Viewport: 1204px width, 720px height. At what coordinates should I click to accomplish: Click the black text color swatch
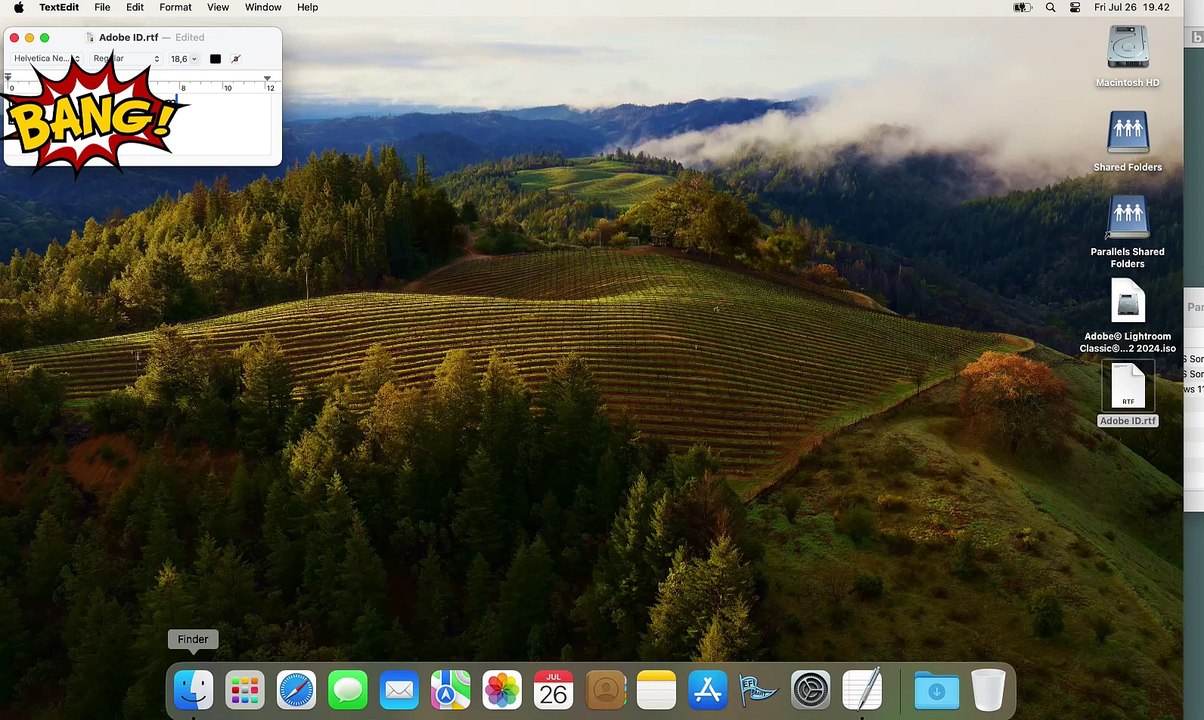point(215,59)
